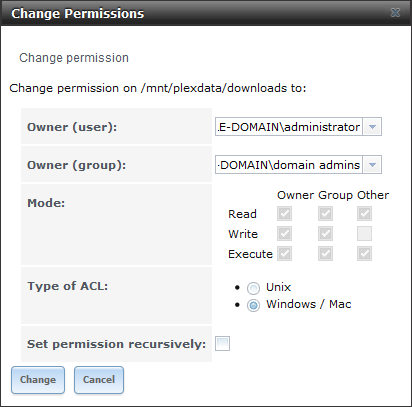Toggle Owner Read permission checkbox
This screenshot has height=407, width=412.
tap(284, 214)
